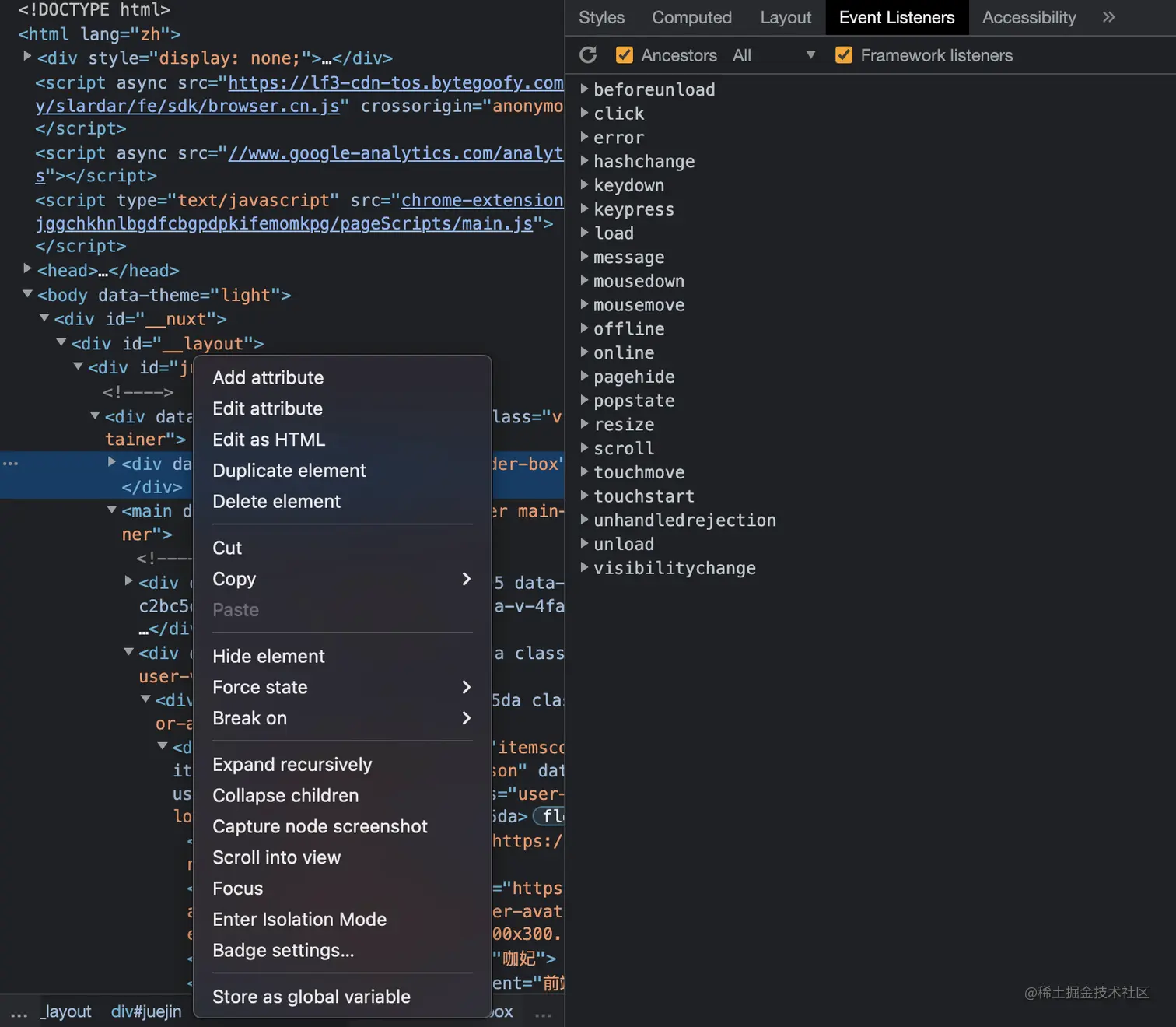Expand the touchstart event listener
This screenshot has height=1027, width=1176.
[585, 496]
